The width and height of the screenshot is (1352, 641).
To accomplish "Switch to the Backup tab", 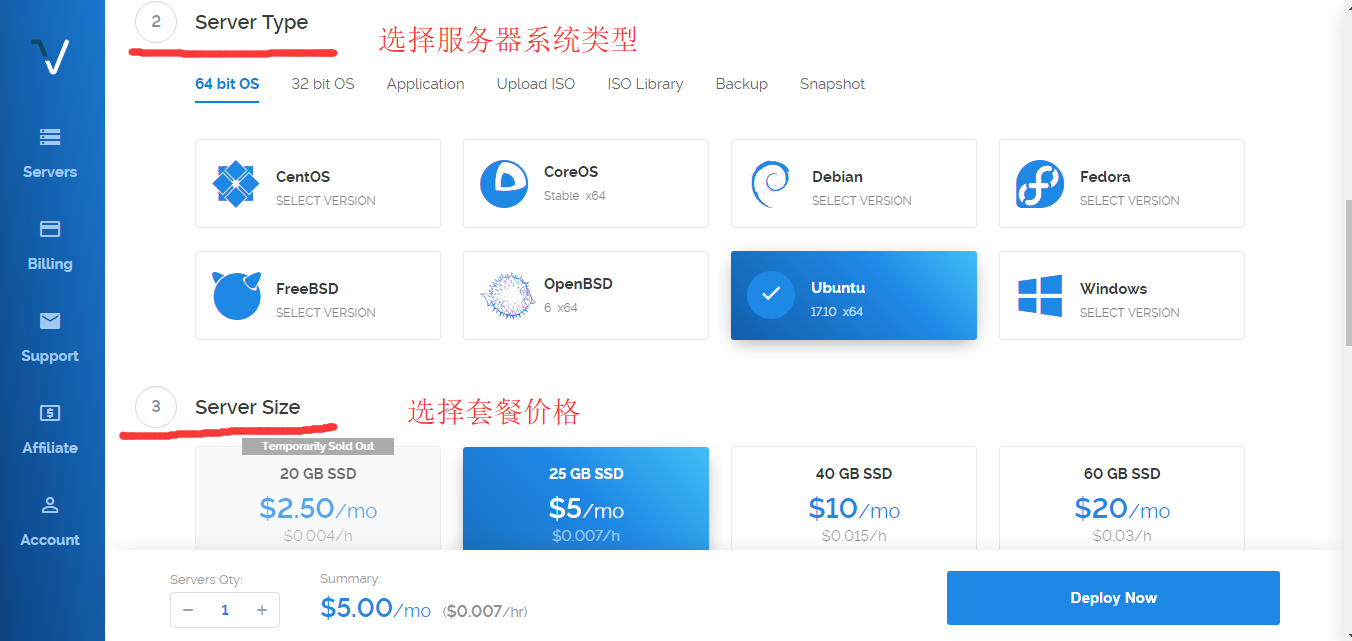I will 742,84.
